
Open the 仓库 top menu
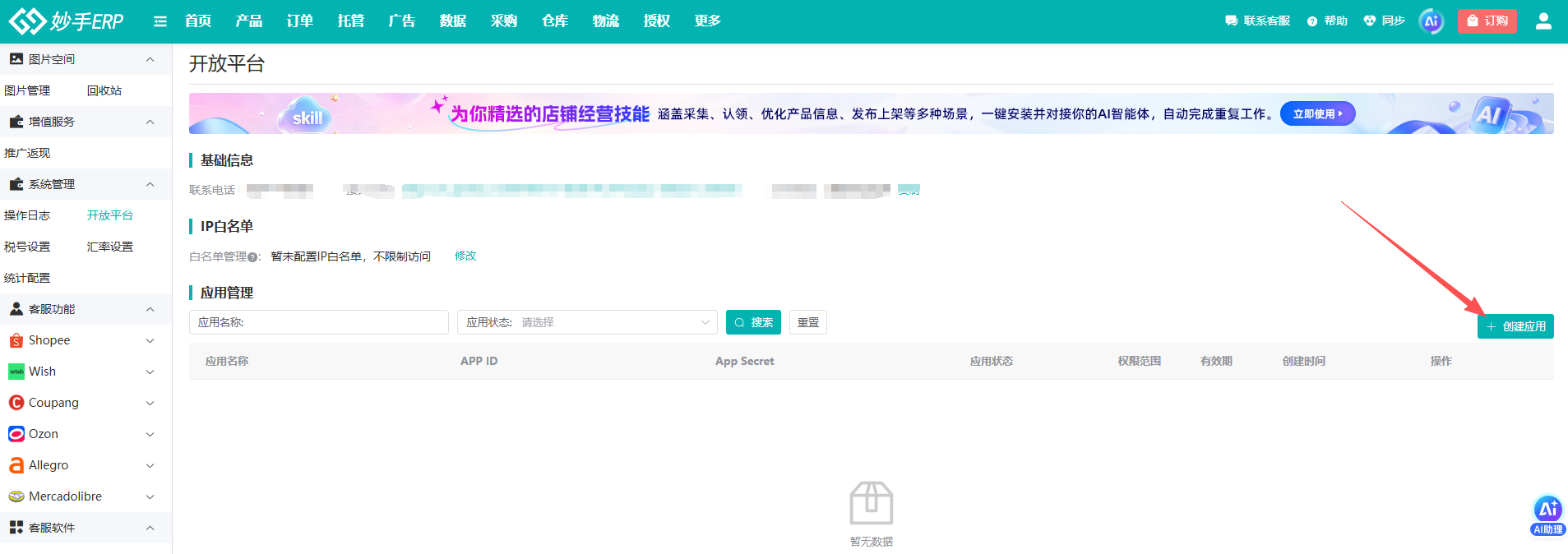pos(555,21)
